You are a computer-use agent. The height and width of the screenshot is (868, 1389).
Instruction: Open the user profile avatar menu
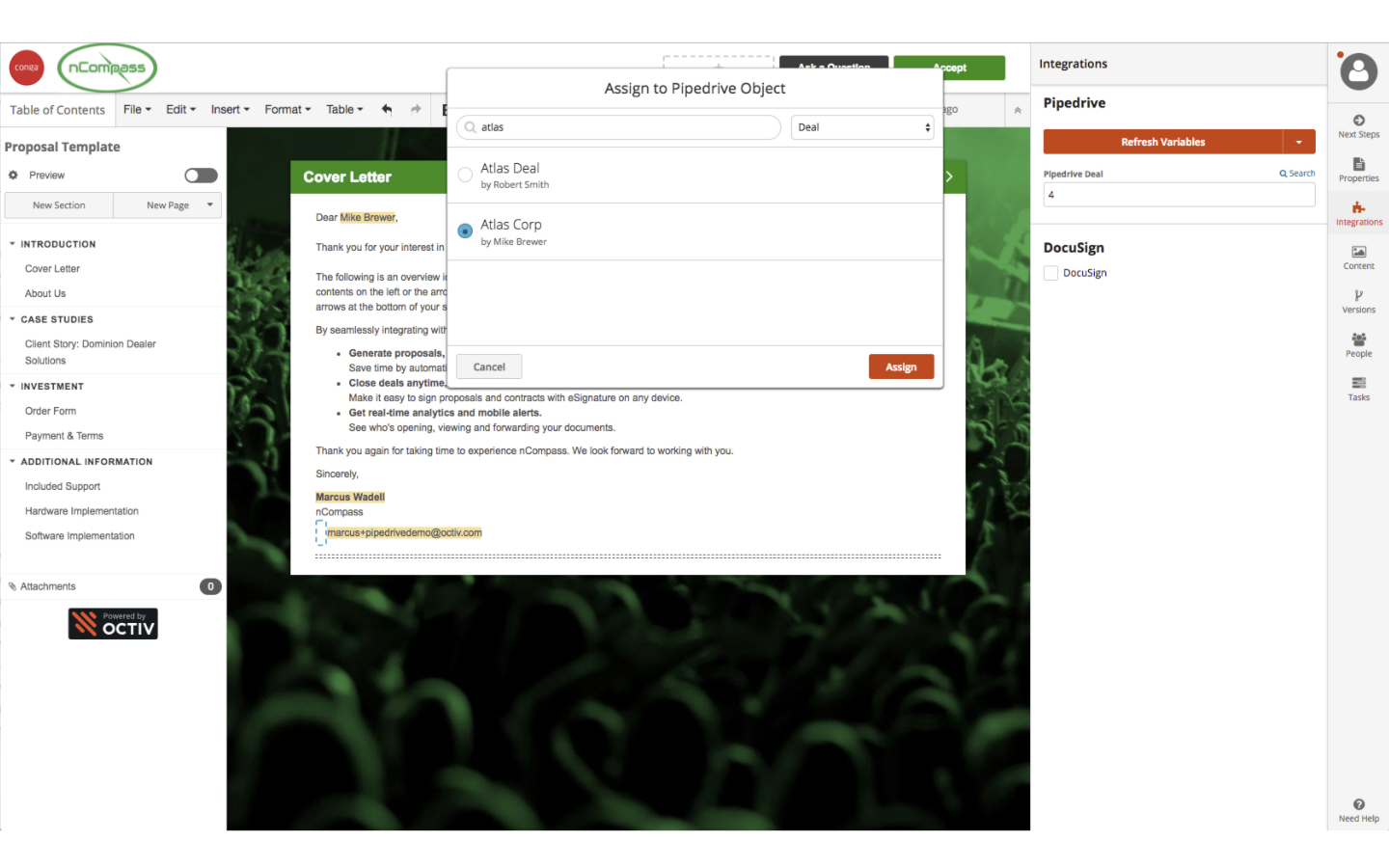pos(1358,71)
